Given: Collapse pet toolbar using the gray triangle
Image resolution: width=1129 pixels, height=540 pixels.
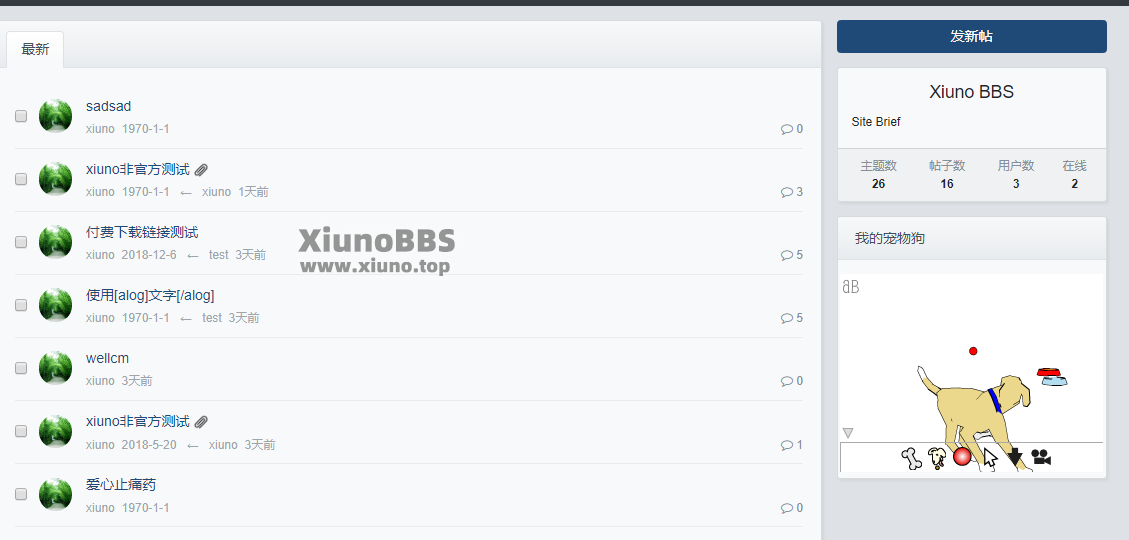Looking at the screenshot, I should click(x=848, y=433).
